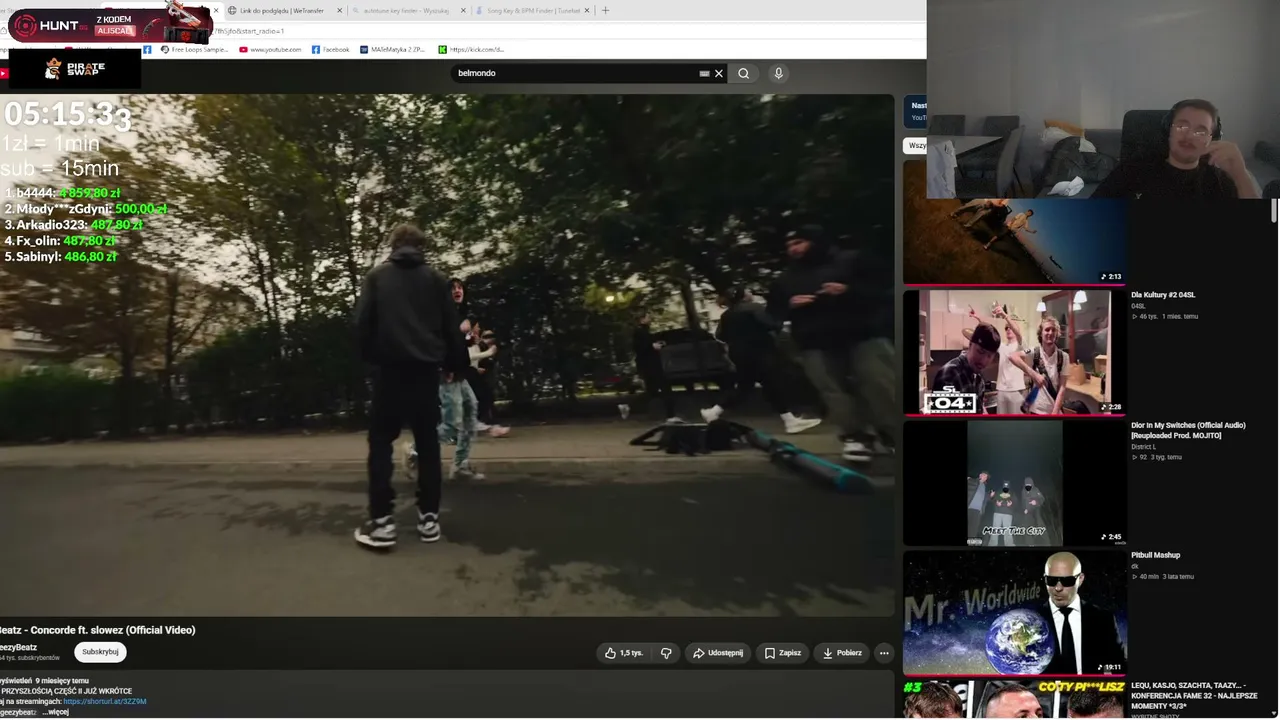Run search with the magnifier icon

(743, 73)
